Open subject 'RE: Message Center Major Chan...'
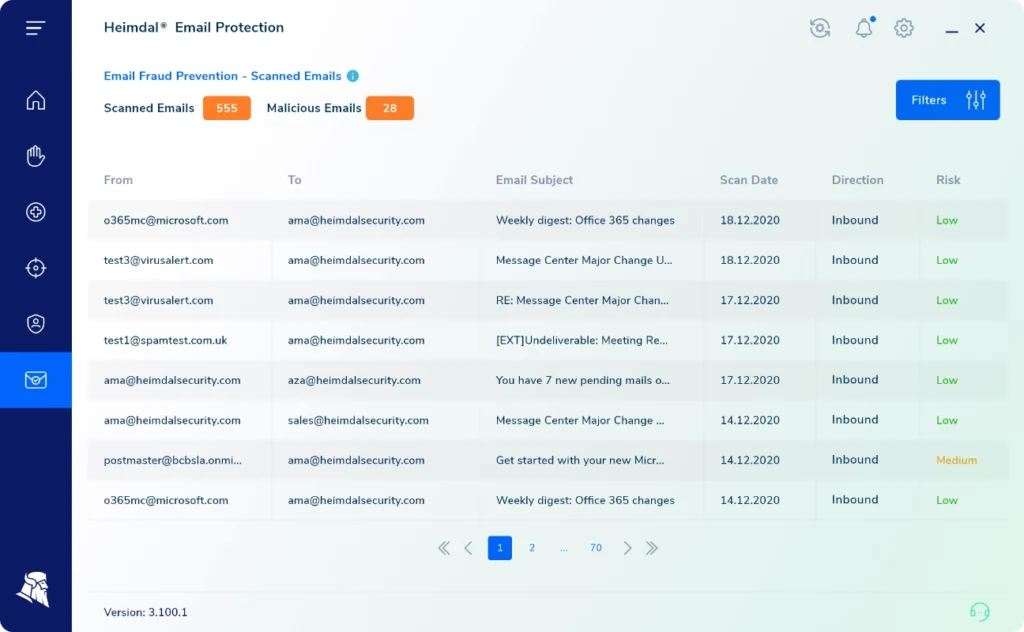Image resolution: width=1024 pixels, height=632 pixels. point(583,300)
